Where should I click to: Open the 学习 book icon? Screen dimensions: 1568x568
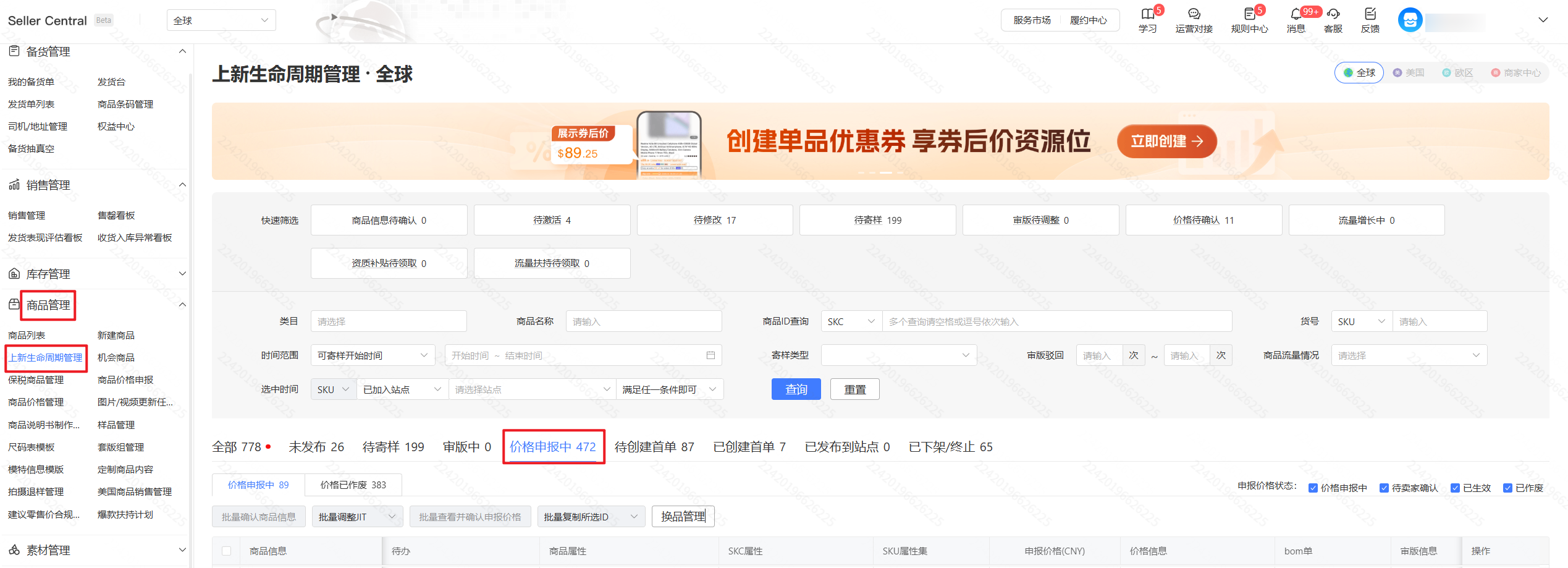[x=1147, y=14]
